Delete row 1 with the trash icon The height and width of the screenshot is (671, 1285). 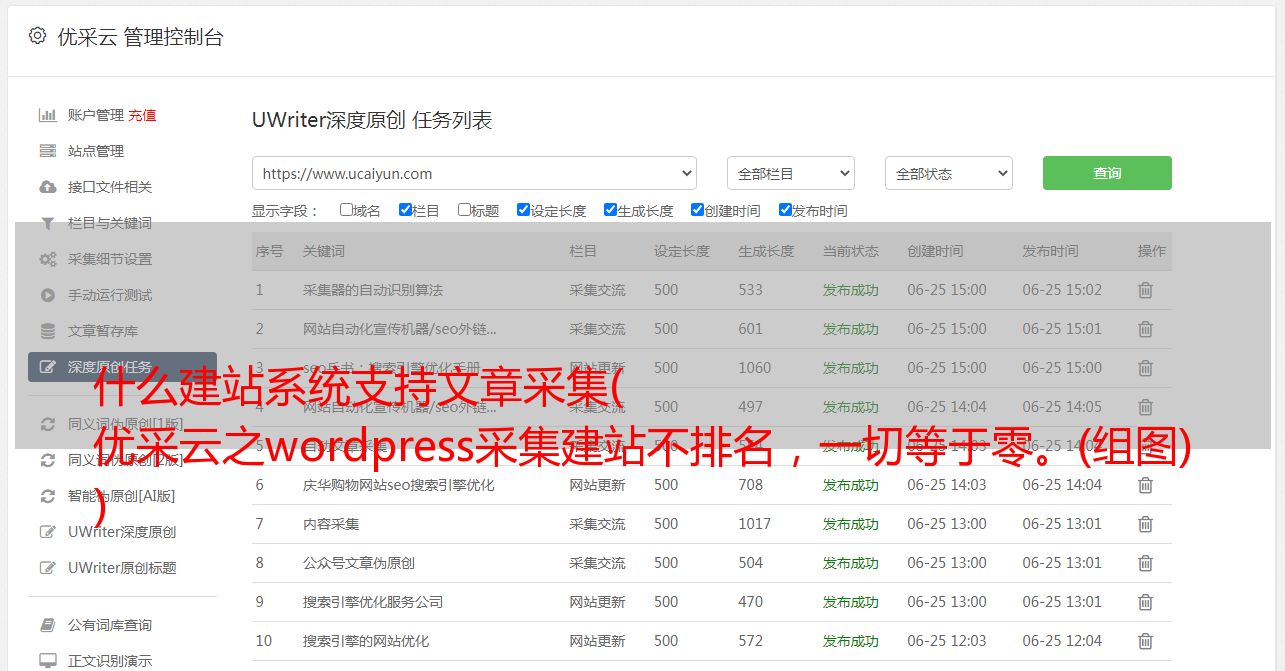pos(1145,290)
